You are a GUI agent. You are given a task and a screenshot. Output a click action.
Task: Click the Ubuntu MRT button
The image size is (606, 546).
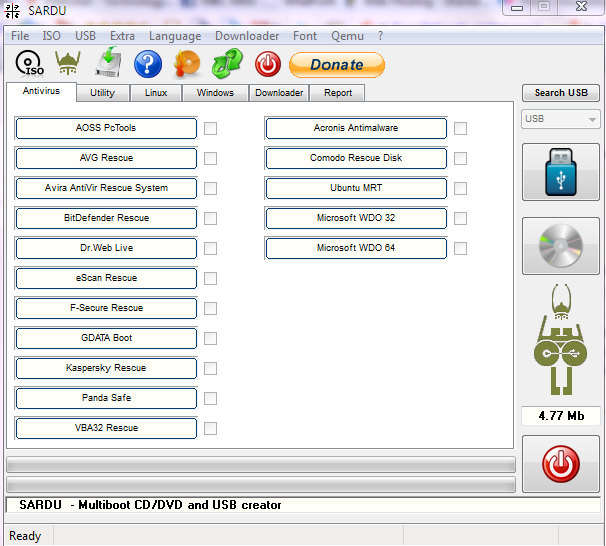(356, 188)
